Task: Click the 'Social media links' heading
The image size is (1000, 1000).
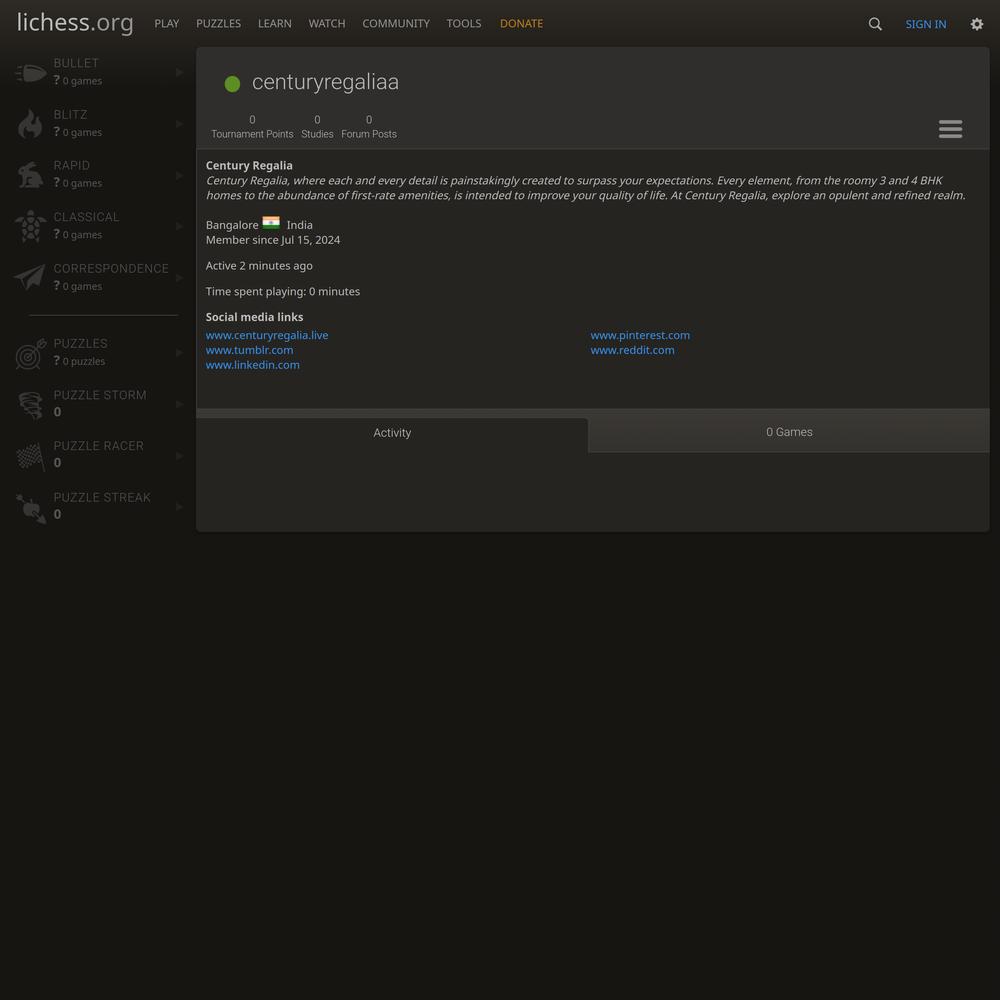Action: pos(254,318)
